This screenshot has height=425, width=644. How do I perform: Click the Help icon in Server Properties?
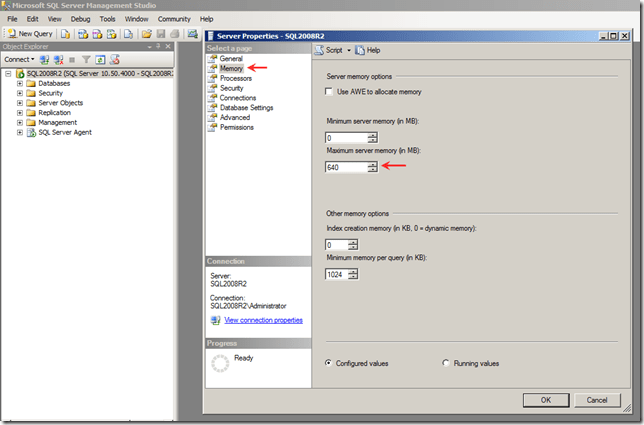pos(360,50)
